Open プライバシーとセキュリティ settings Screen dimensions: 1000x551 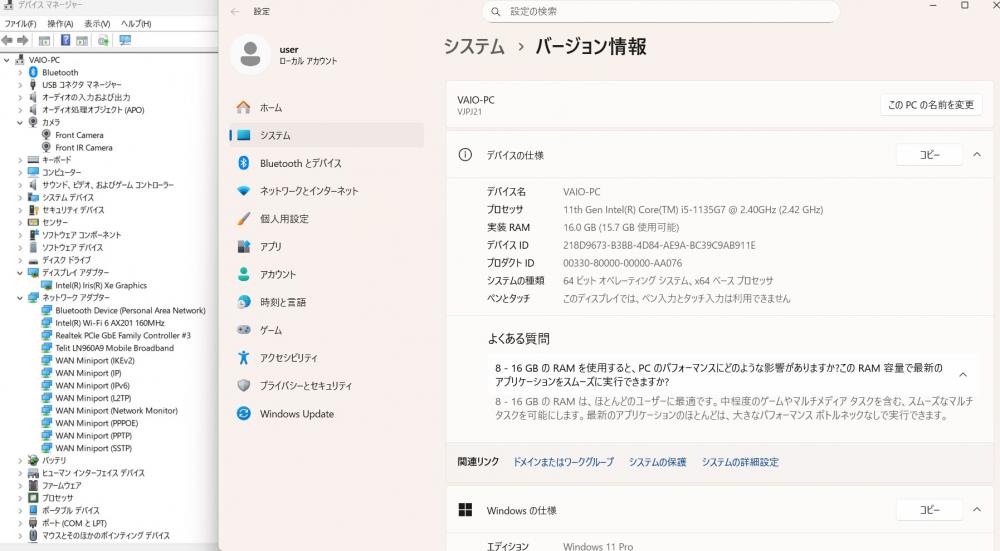click(326, 386)
